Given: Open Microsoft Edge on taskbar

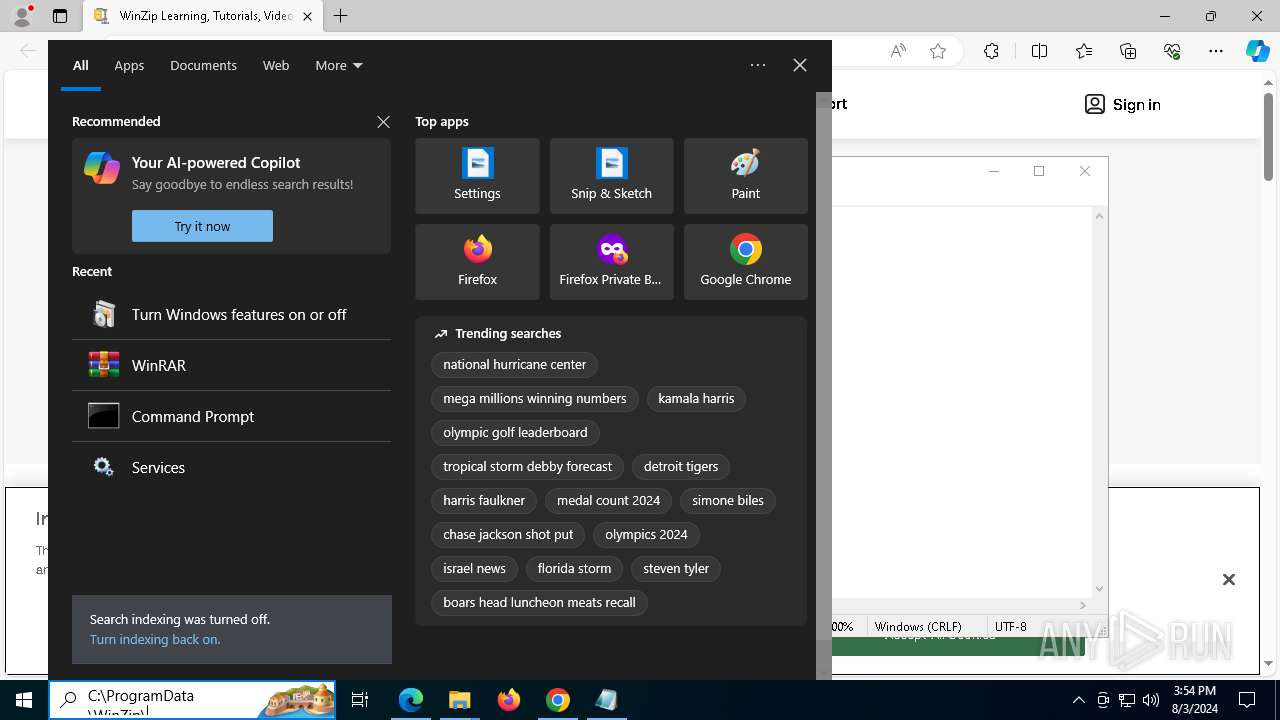Looking at the screenshot, I should click(x=411, y=700).
